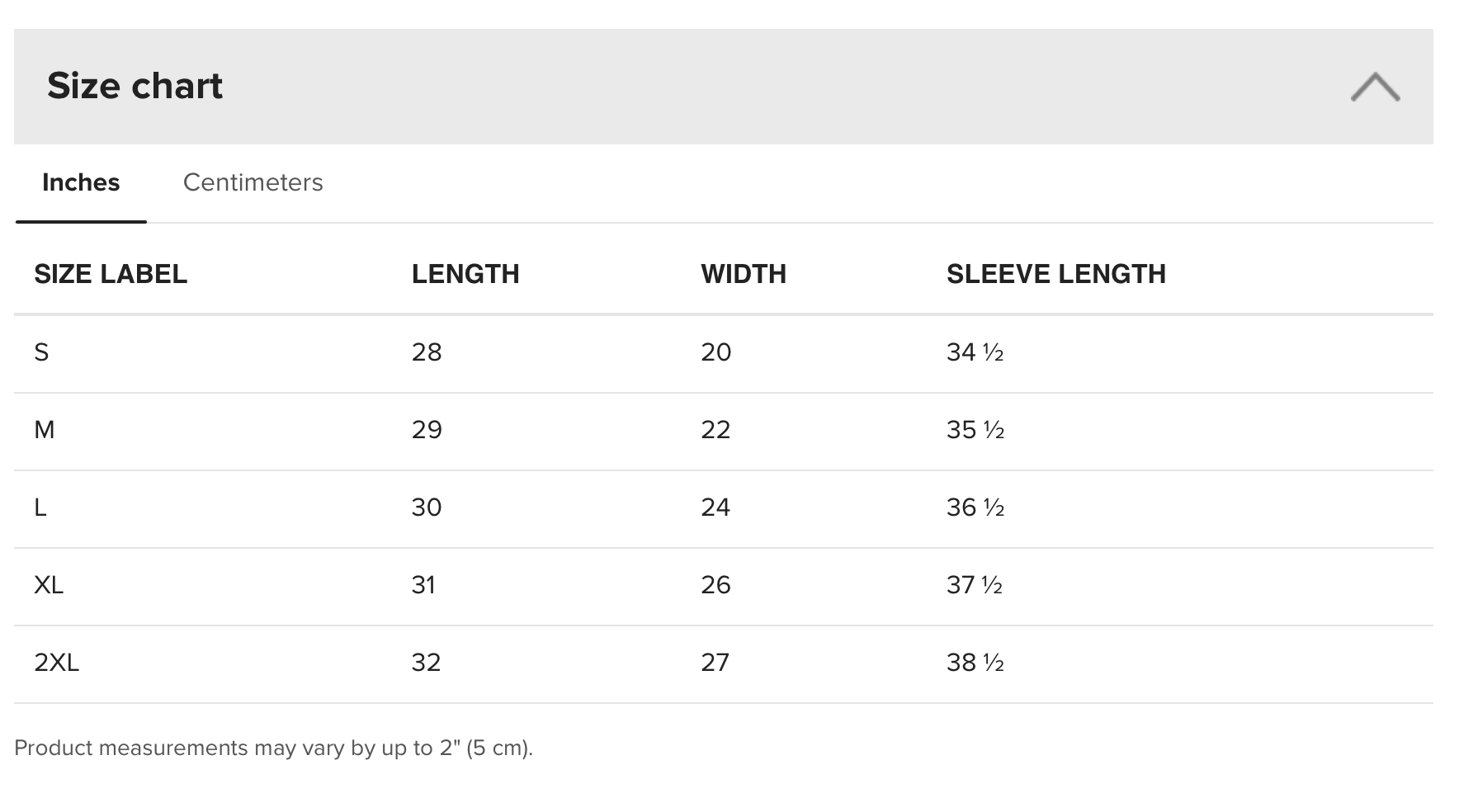Click the product measurements disclaimer note
The height and width of the screenshot is (812, 1459).
coord(274,748)
